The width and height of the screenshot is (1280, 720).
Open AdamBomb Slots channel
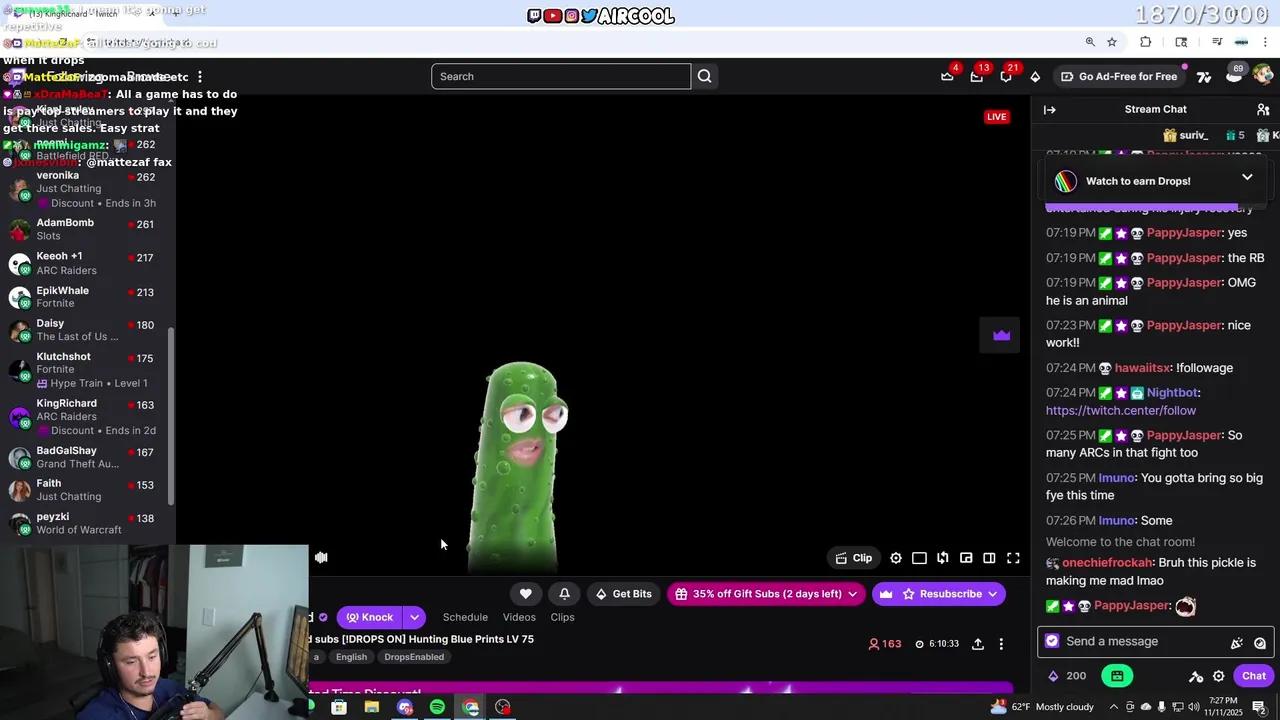pos(87,229)
